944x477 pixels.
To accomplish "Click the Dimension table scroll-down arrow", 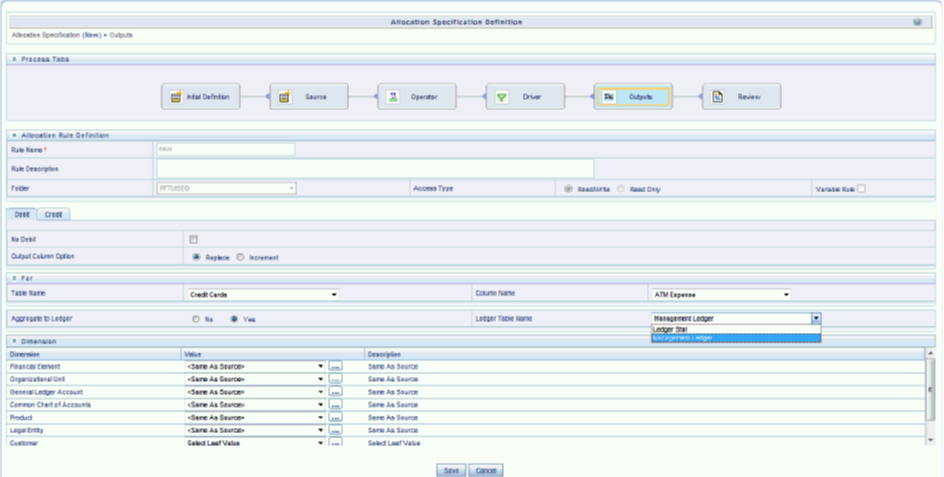I will coord(931,440).
